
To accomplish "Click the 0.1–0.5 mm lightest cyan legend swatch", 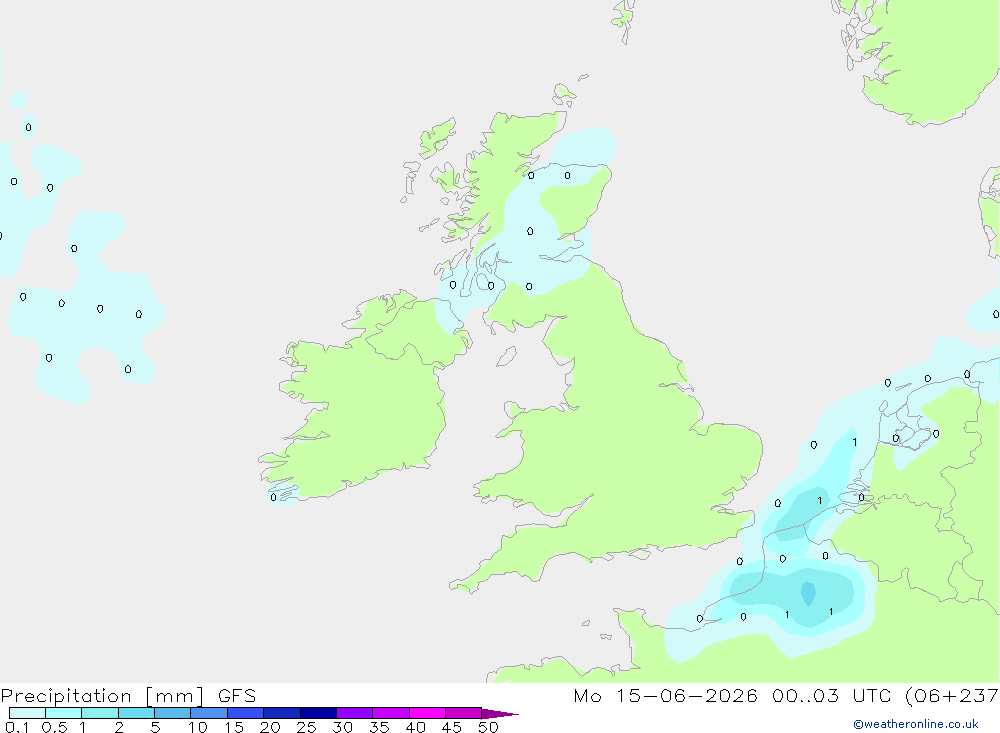I will (x=27, y=713).
